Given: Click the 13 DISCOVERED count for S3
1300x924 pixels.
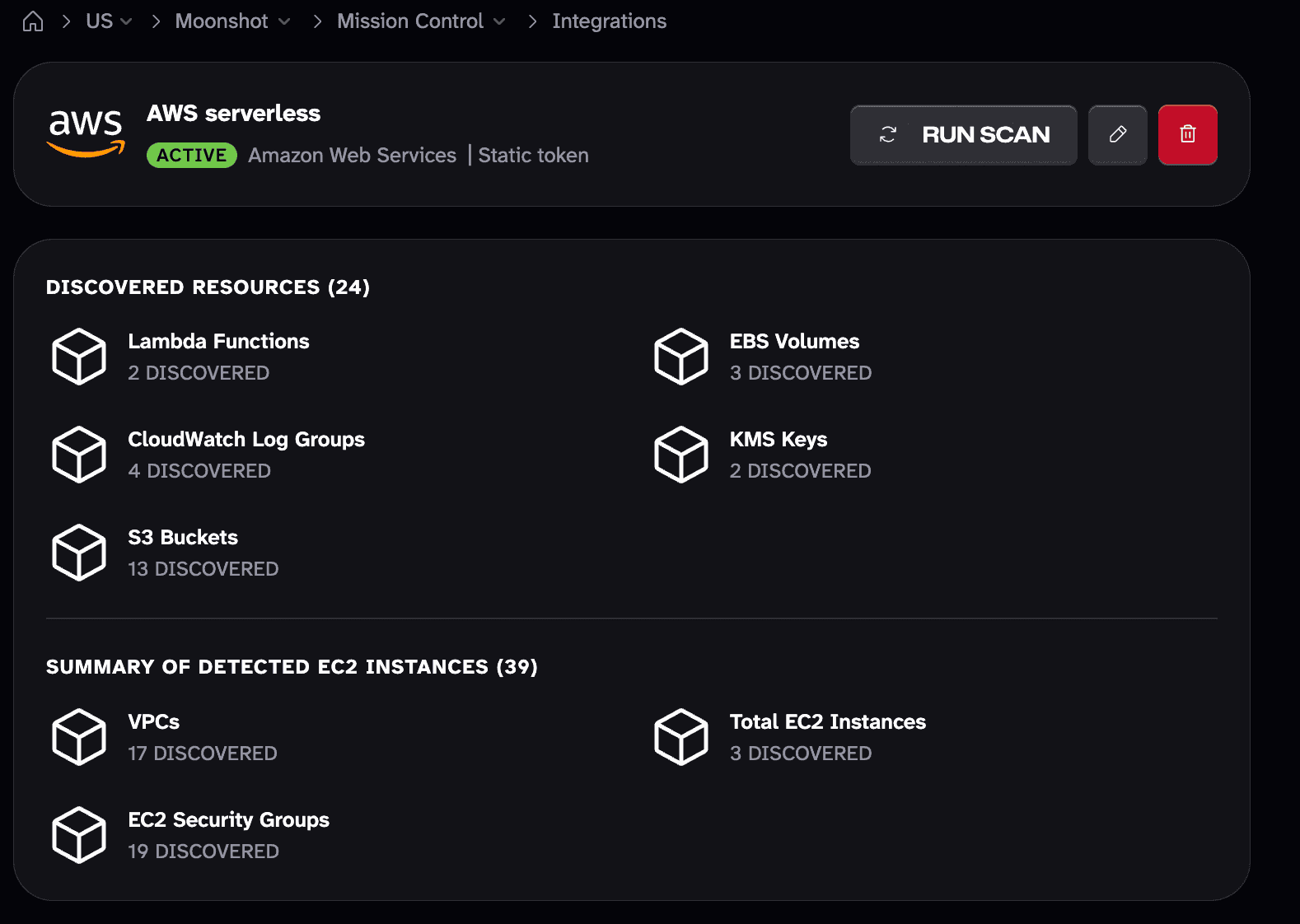Looking at the screenshot, I should 203,569.
